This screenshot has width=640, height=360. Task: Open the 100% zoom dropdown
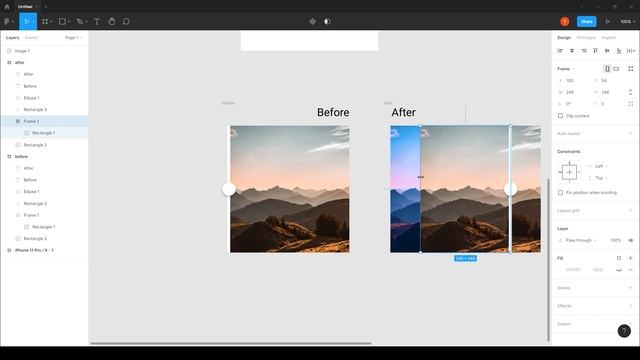tap(628, 22)
